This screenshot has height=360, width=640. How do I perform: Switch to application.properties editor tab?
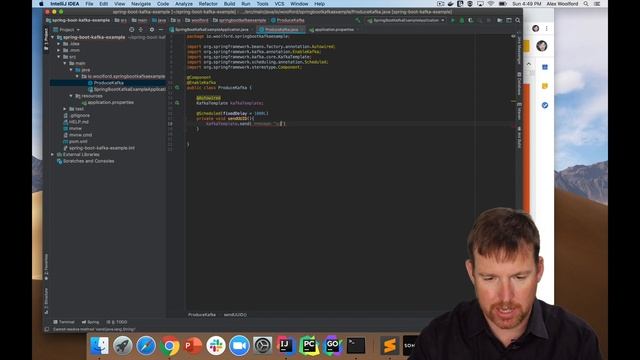click(x=334, y=29)
